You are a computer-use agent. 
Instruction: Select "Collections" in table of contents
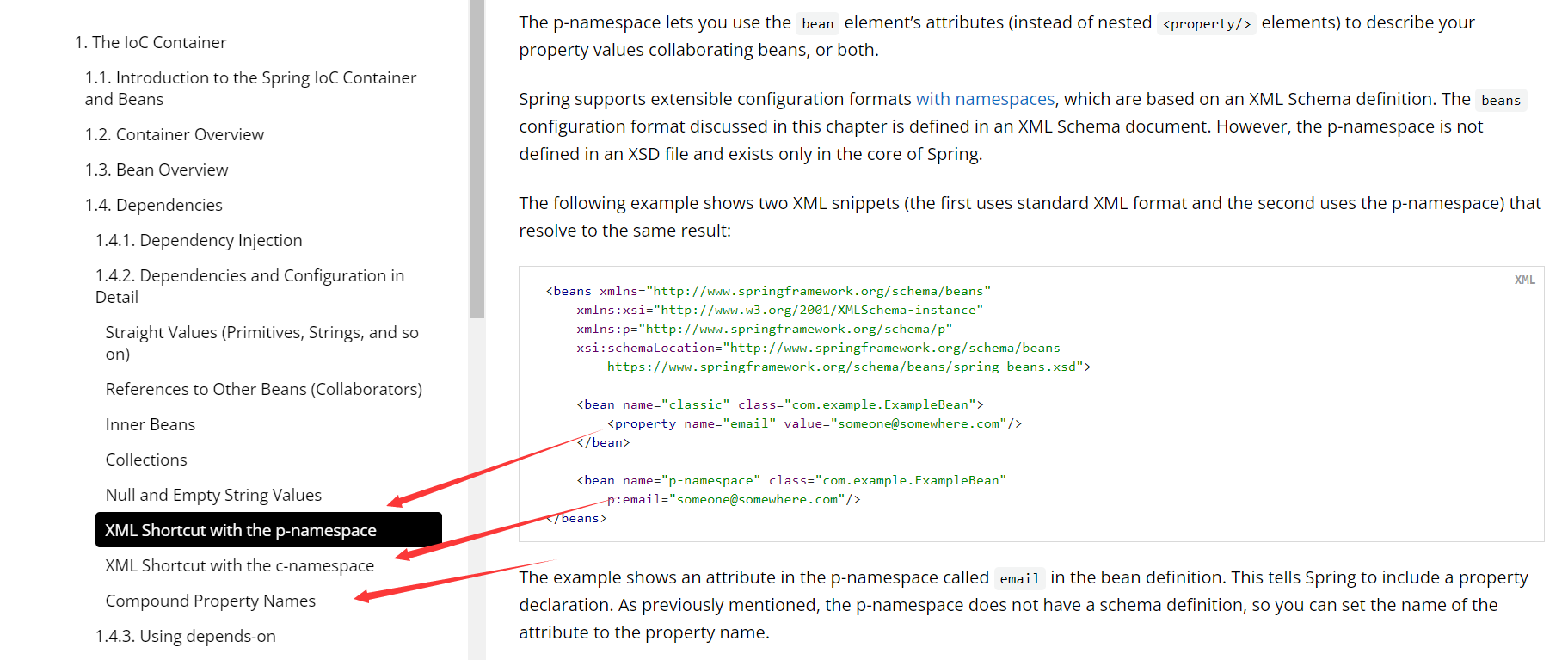pos(146,460)
